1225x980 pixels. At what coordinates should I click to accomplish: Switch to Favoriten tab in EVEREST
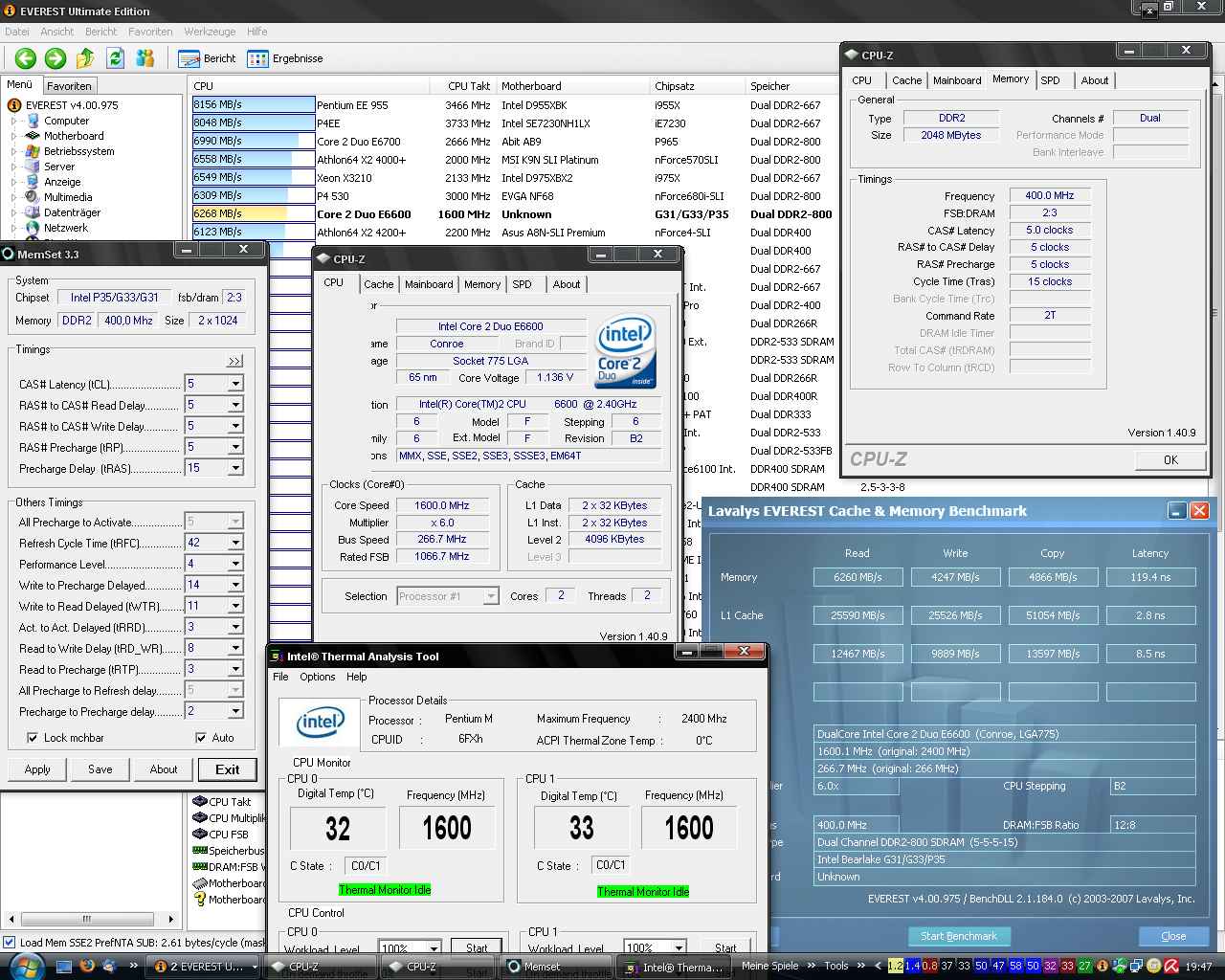coord(69,86)
